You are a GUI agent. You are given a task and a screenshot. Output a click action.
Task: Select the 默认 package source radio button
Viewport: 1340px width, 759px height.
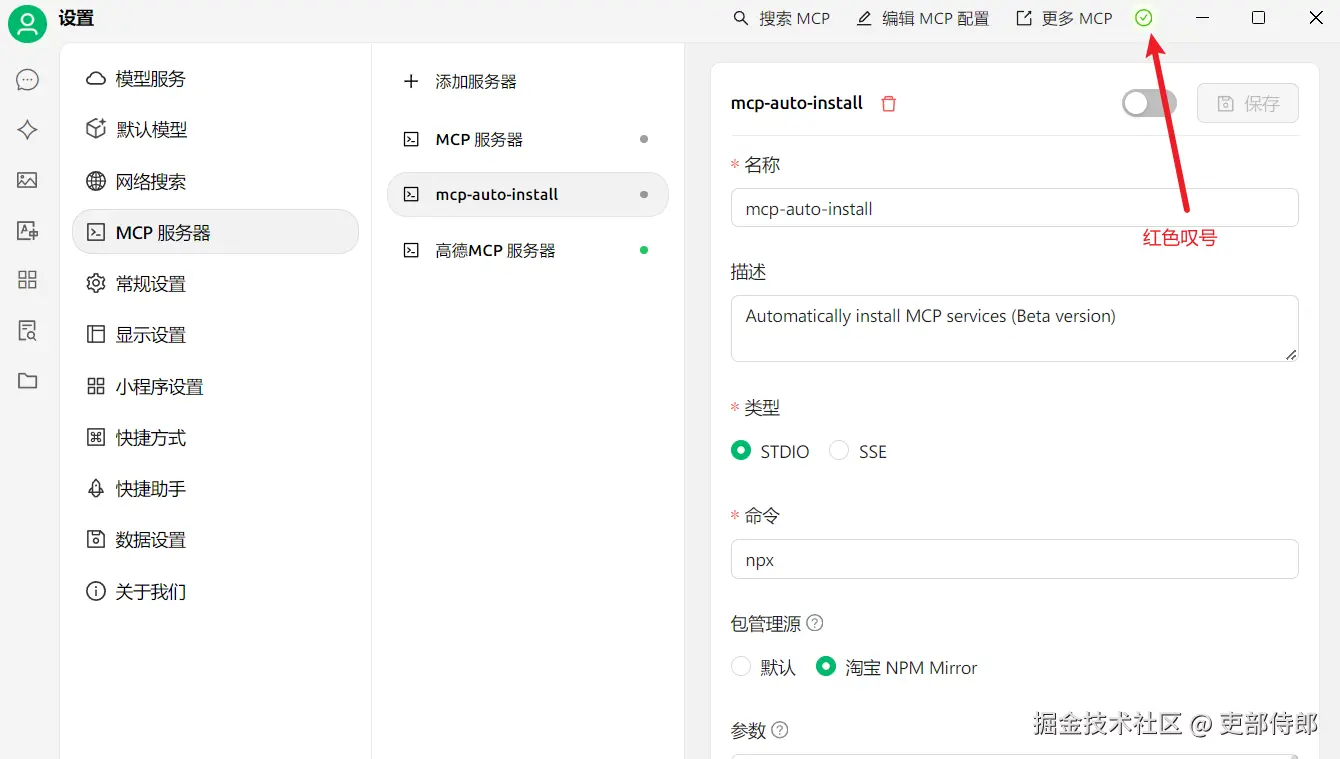pyautogui.click(x=741, y=667)
